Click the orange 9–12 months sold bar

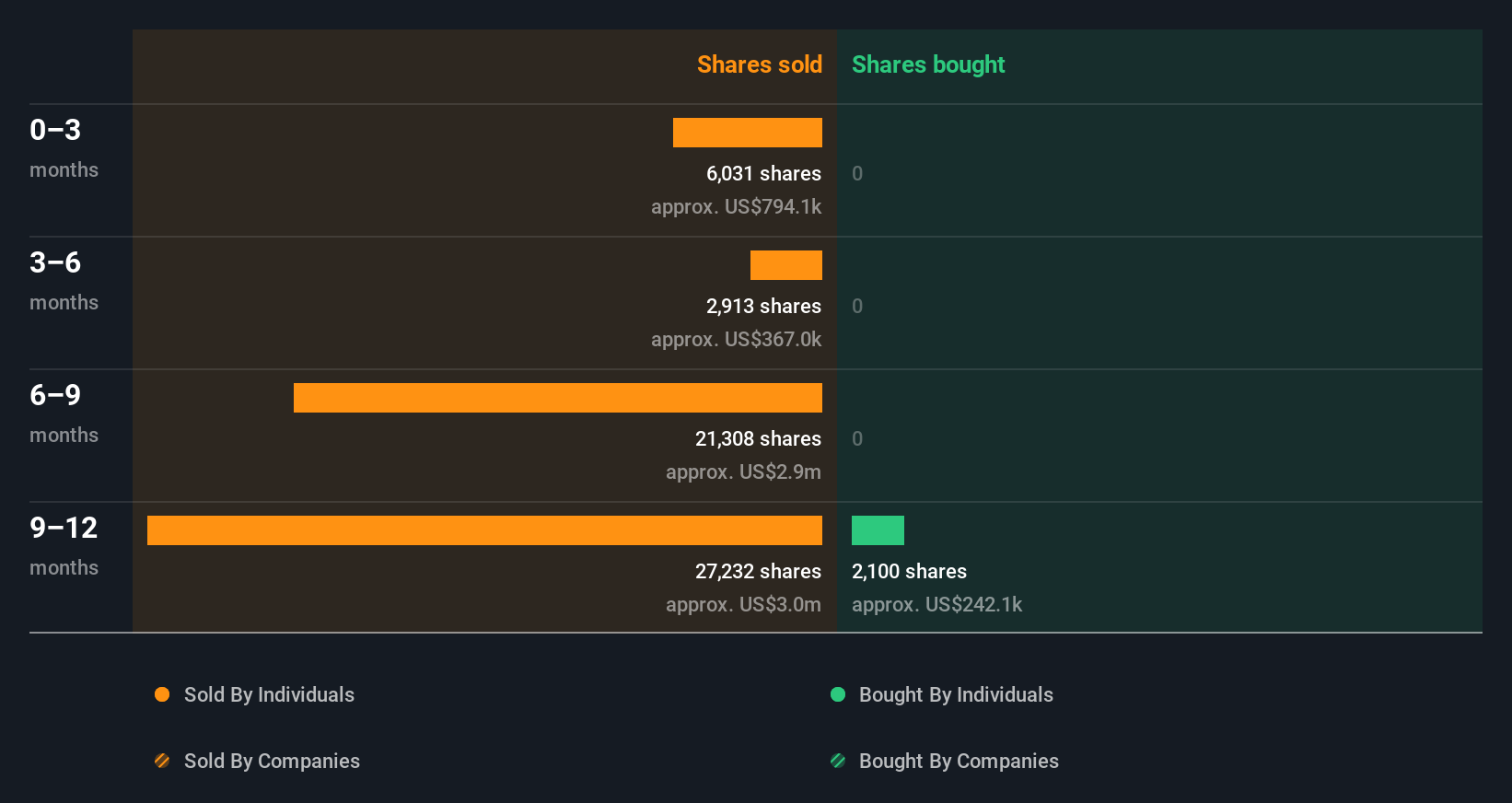[x=484, y=530]
